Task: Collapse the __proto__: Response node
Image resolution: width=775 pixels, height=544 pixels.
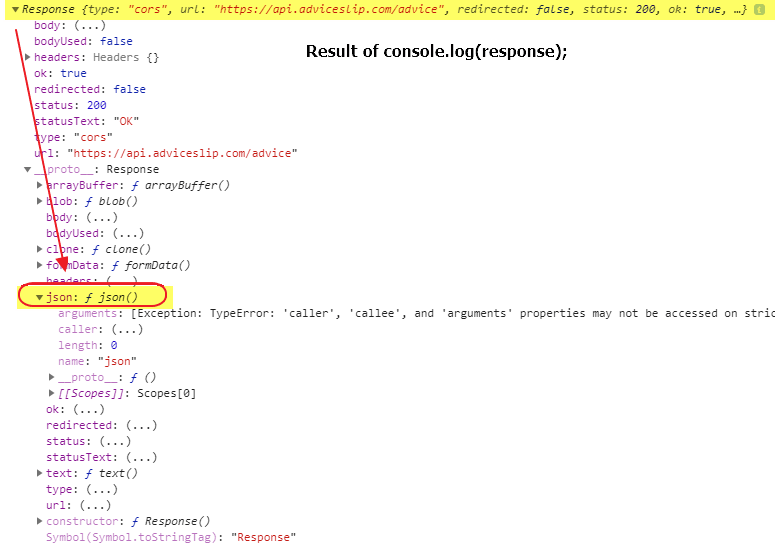Action: coord(28,169)
